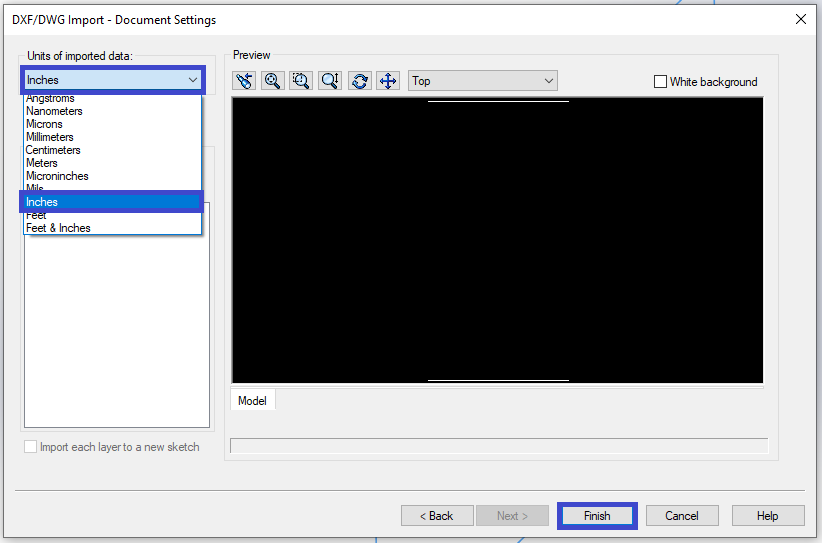This screenshot has height=543, width=822.
Task: Choose Nanometers from the units list
Action: click(x=112, y=111)
